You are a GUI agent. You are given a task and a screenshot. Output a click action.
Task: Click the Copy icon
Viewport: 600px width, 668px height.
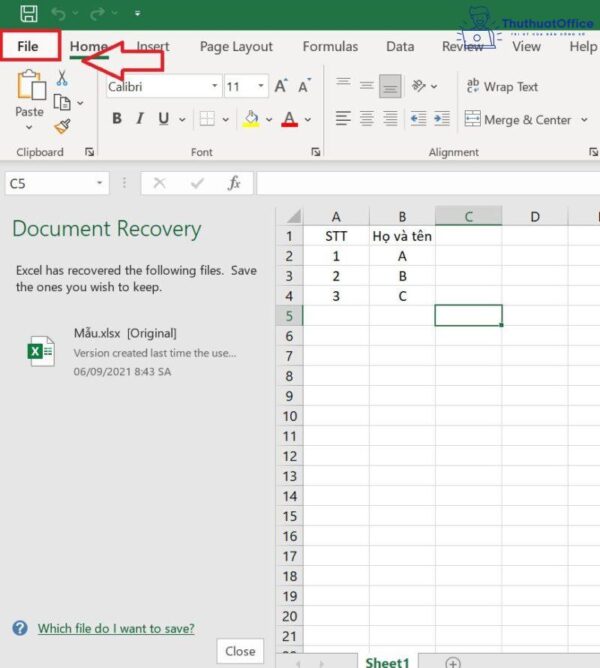62,103
